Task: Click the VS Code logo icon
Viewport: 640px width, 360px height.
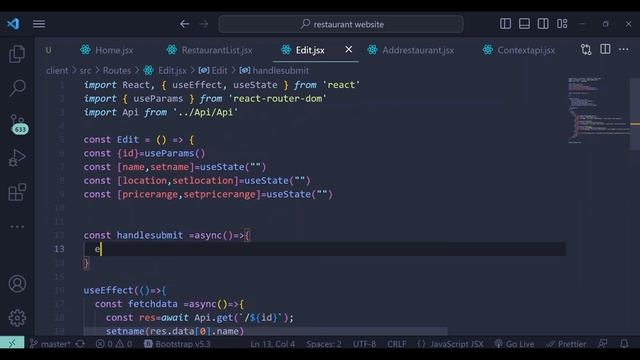Action: (x=13, y=24)
